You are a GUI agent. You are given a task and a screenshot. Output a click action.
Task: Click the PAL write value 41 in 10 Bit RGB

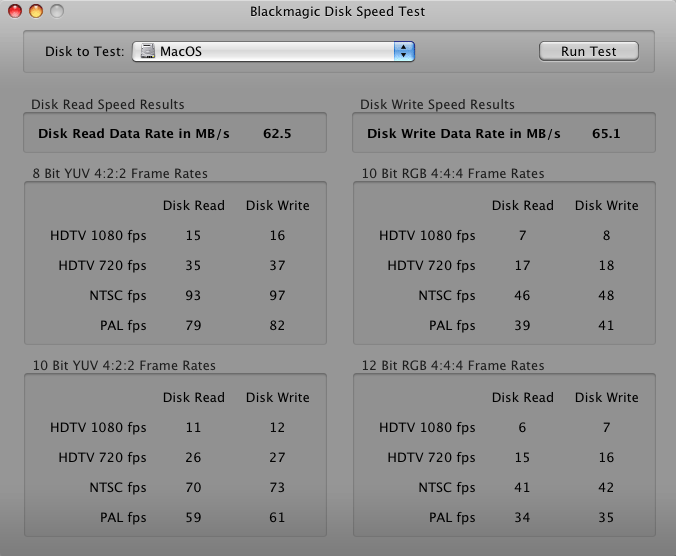pos(606,325)
